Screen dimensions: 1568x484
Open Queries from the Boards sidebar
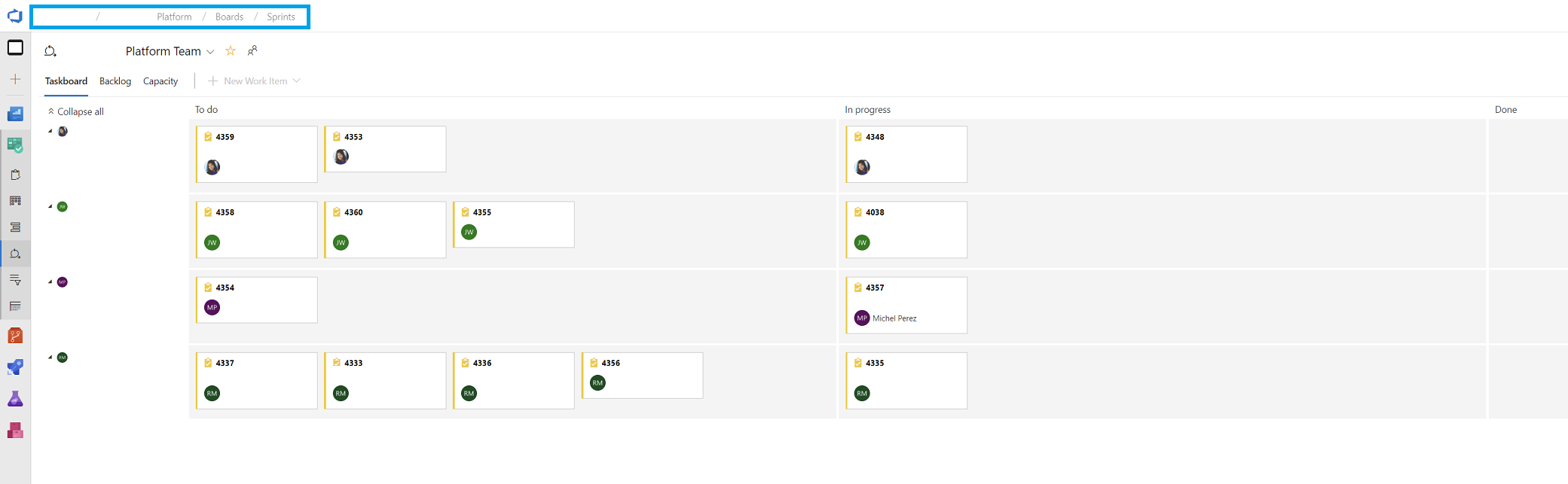(x=15, y=280)
